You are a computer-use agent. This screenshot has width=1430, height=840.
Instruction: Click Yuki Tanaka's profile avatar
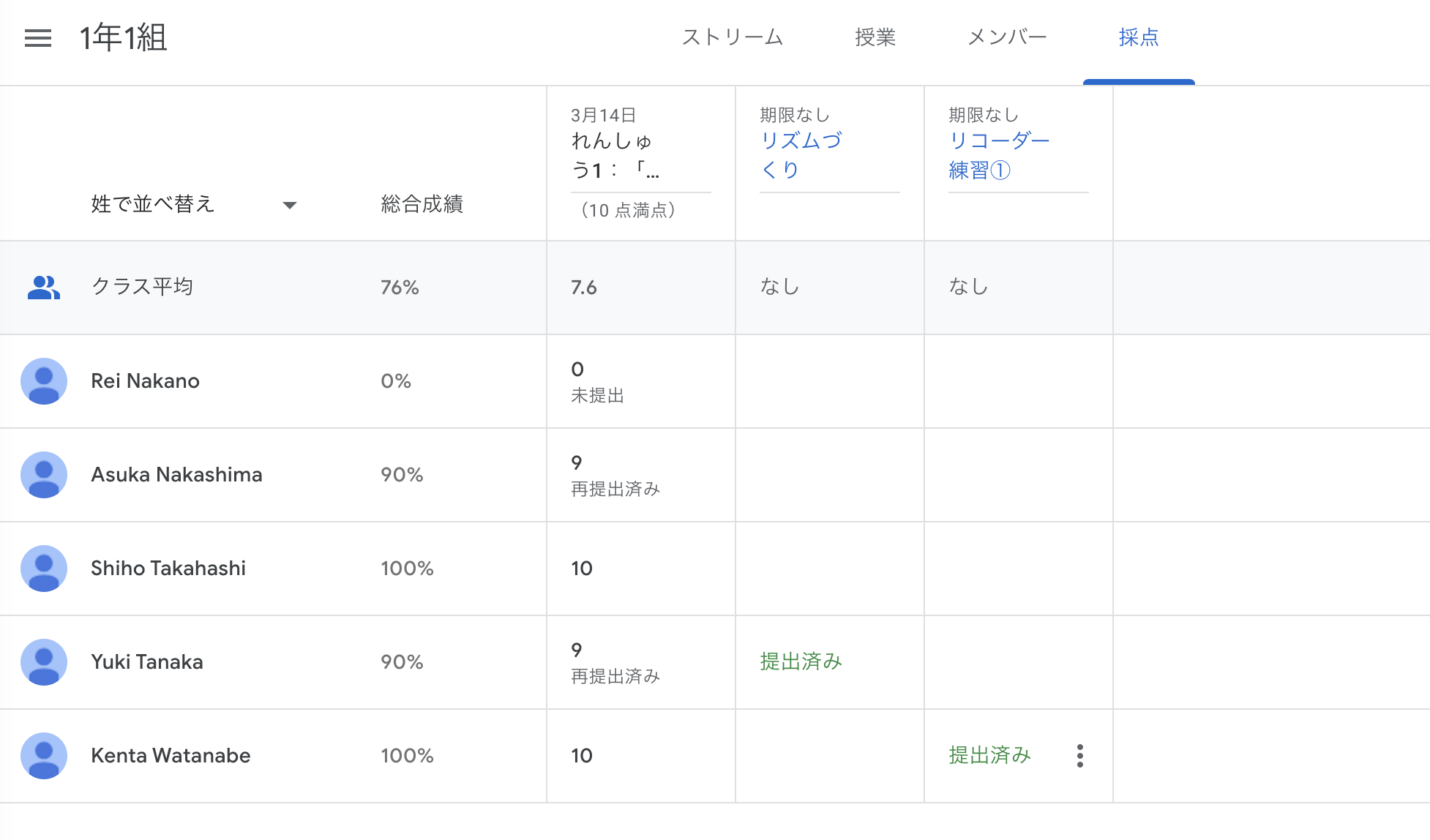click(44, 661)
